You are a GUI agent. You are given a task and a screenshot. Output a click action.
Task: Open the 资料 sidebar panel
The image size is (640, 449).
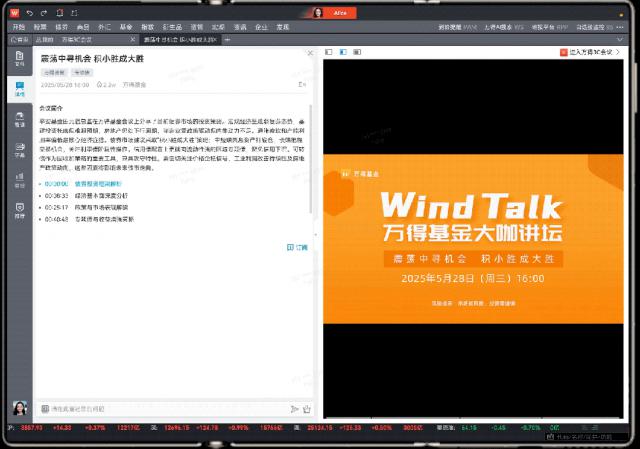(19, 63)
